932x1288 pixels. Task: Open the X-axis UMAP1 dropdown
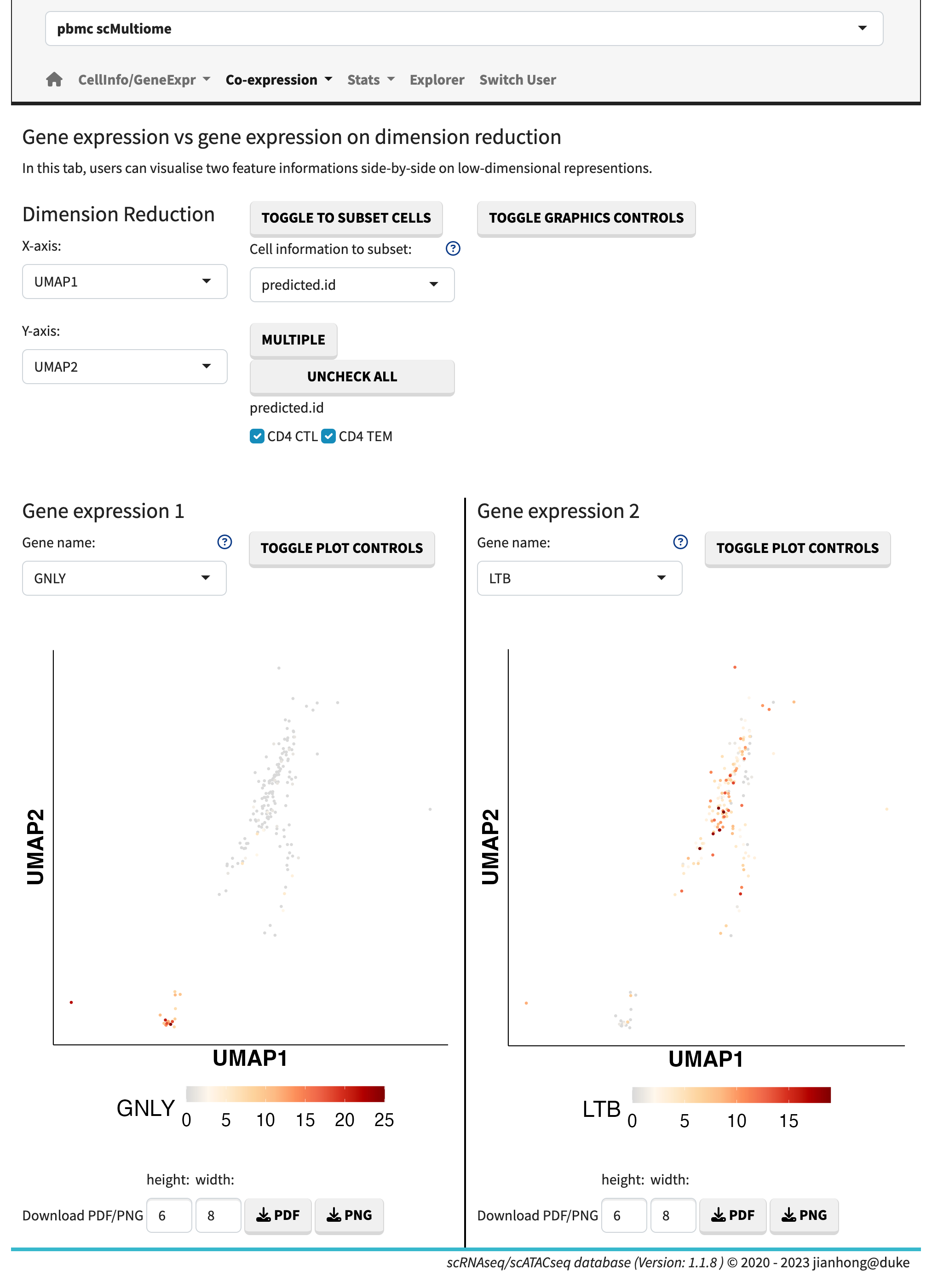click(124, 282)
